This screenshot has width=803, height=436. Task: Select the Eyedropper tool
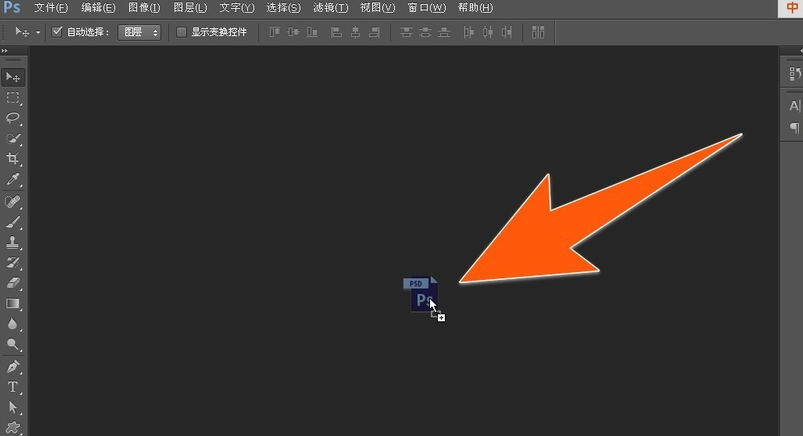coord(13,180)
